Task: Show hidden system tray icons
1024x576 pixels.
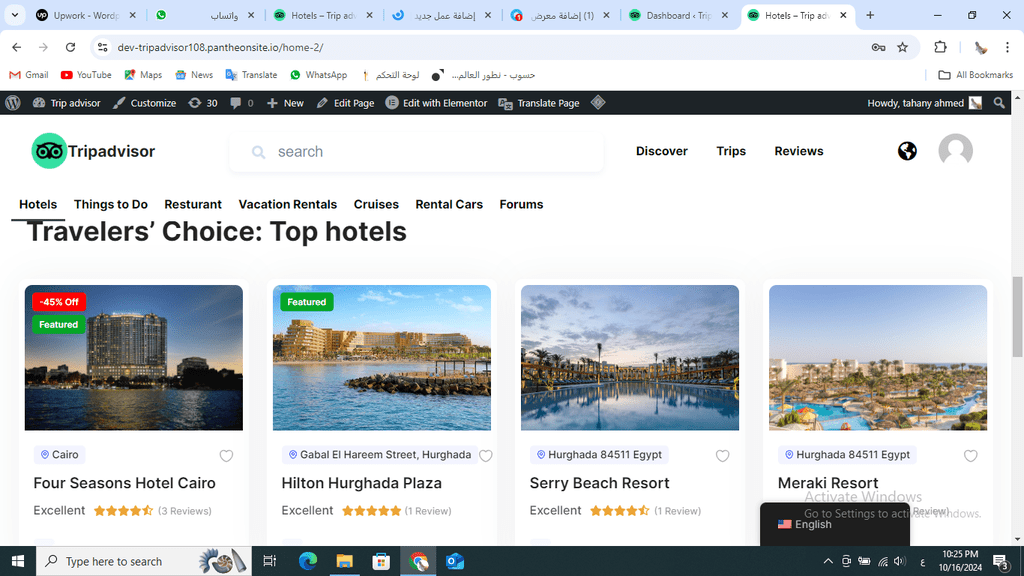Action: pyautogui.click(x=827, y=561)
